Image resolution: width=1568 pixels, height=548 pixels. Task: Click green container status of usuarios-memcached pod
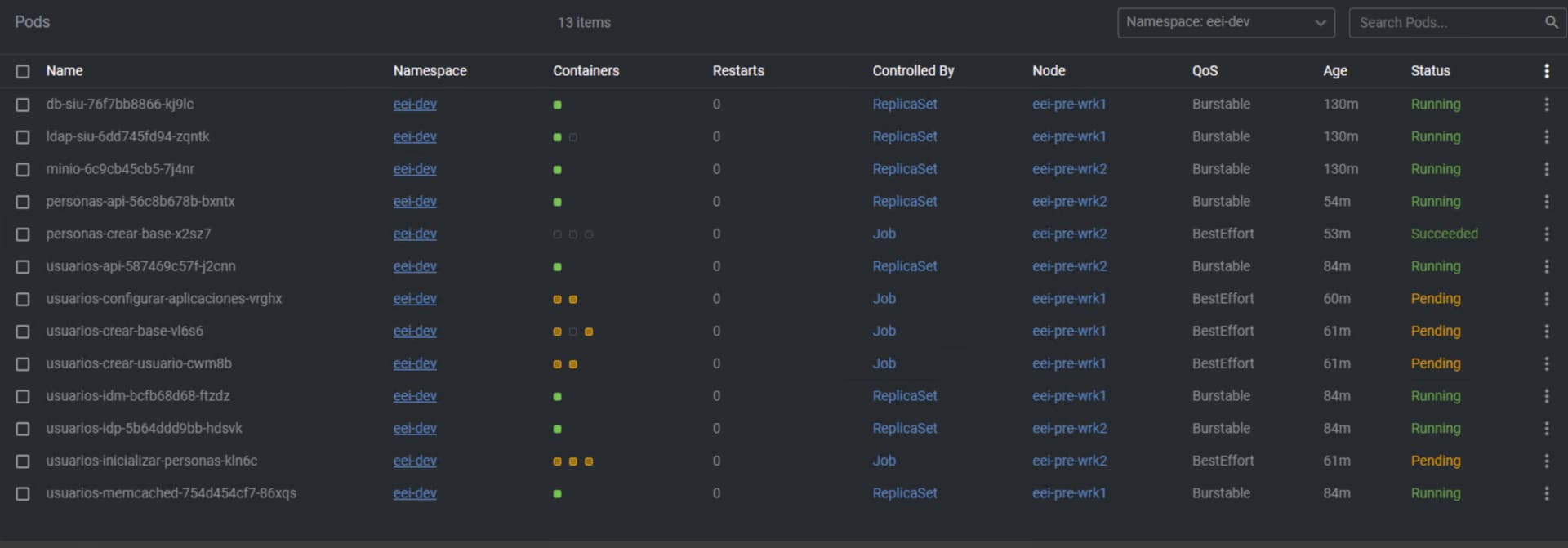(557, 494)
